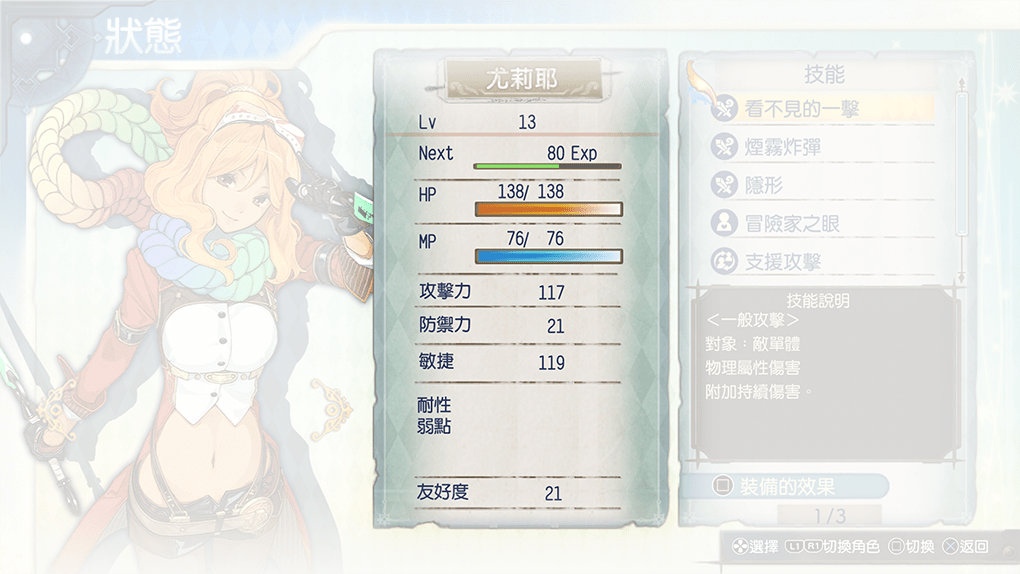Image resolution: width=1020 pixels, height=574 pixels.
Task: Click the square 切換 prompt in footer
Action: point(911,547)
